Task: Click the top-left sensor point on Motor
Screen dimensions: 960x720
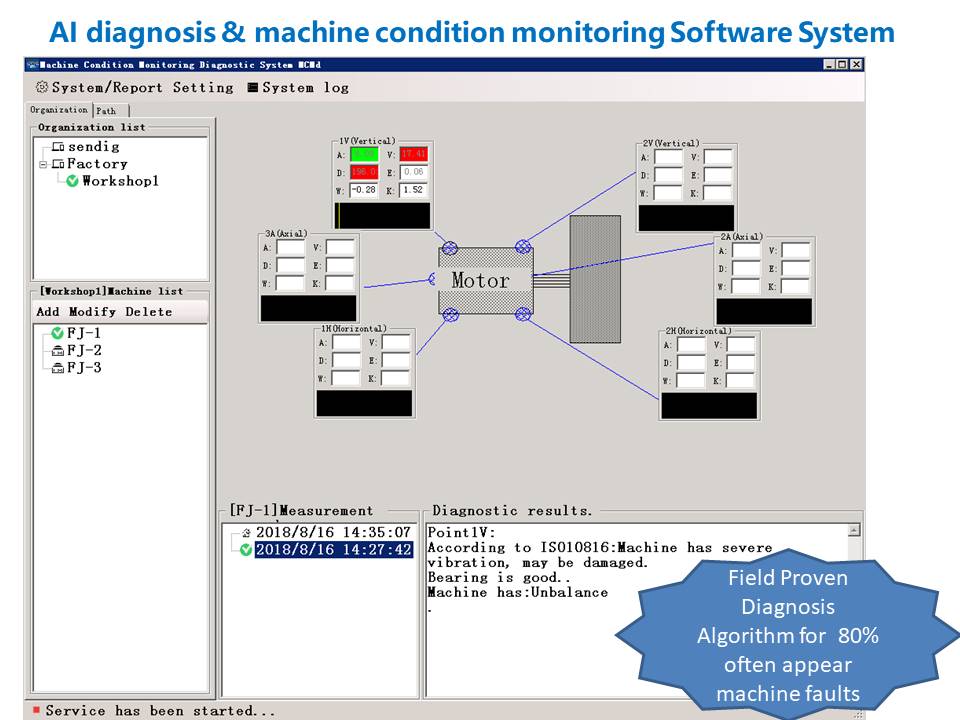Action: tap(450, 248)
